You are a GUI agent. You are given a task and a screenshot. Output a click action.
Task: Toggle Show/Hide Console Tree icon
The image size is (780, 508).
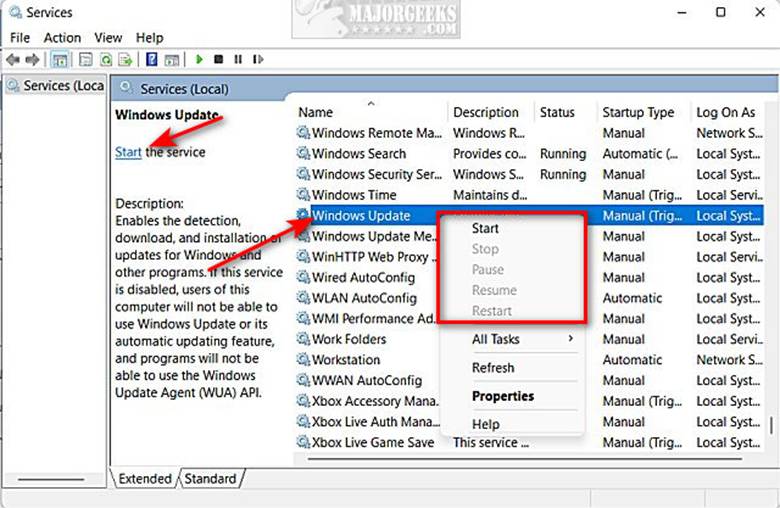pyautogui.click(x=60, y=60)
